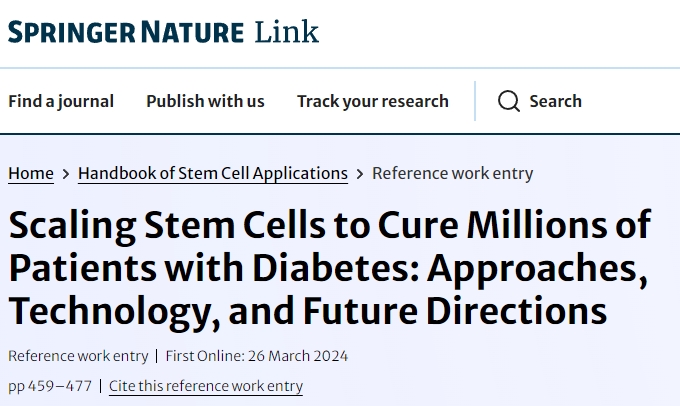
Task: Click the 'First Online: 26 March 2024' date
Action: [257, 356]
